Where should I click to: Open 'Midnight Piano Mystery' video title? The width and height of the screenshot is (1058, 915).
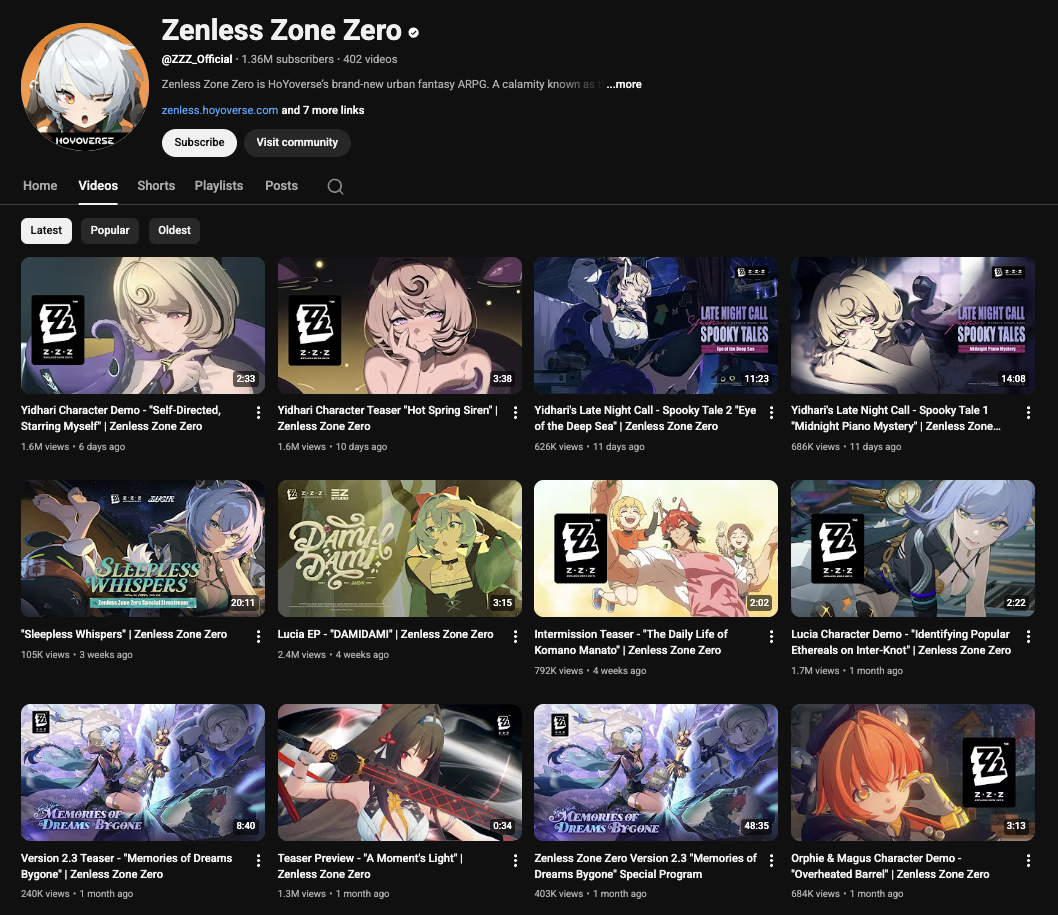point(896,418)
